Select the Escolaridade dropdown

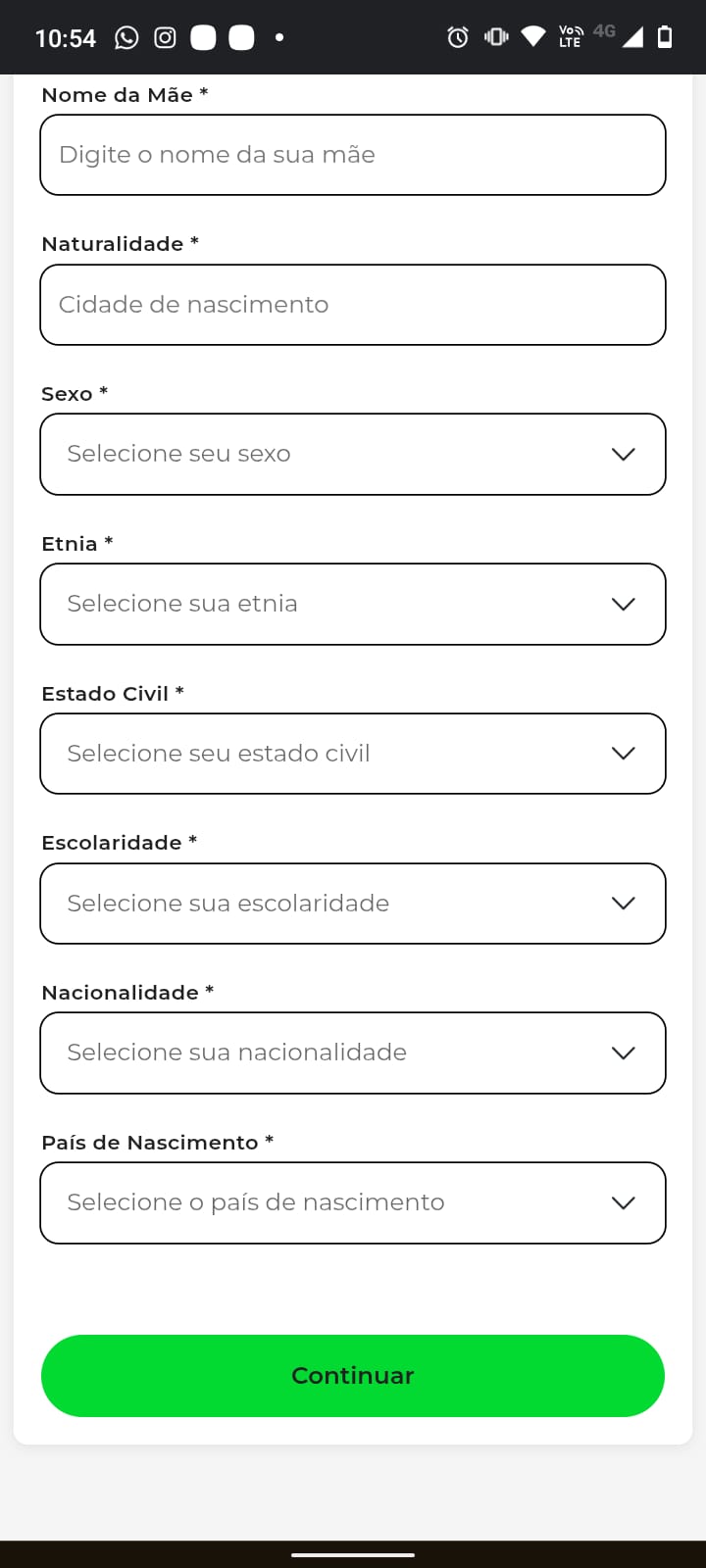(x=353, y=904)
